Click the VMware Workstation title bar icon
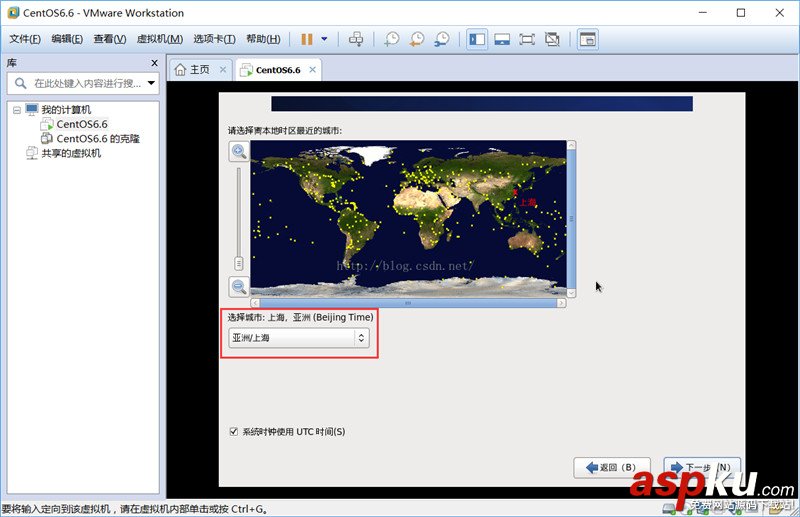This screenshot has width=800, height=517. (x=13, y=13)
